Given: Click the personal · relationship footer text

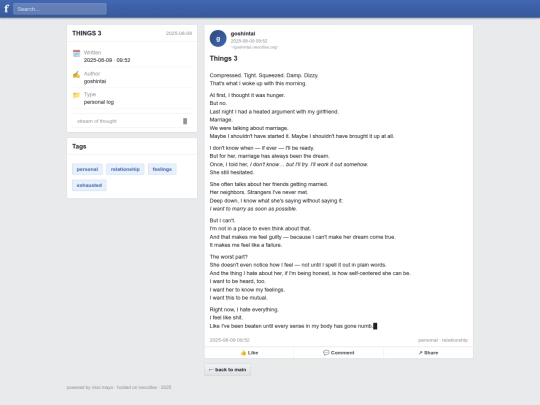Looking at the screenshot, I should click(x=443, y=340).
